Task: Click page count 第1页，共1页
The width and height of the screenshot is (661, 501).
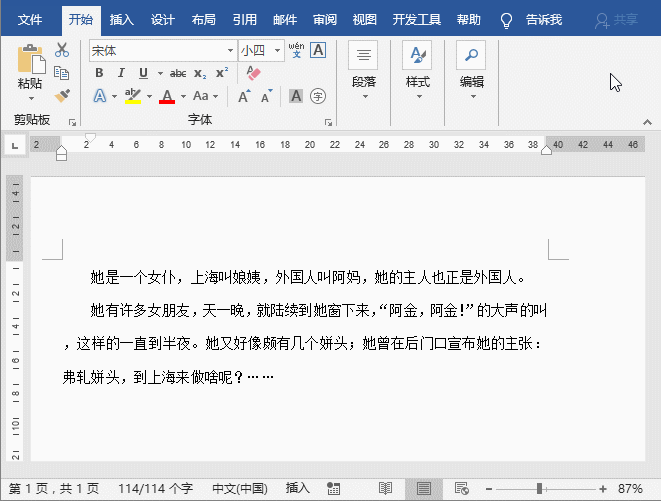Action: pyautogui.click(x=54, y=489)
